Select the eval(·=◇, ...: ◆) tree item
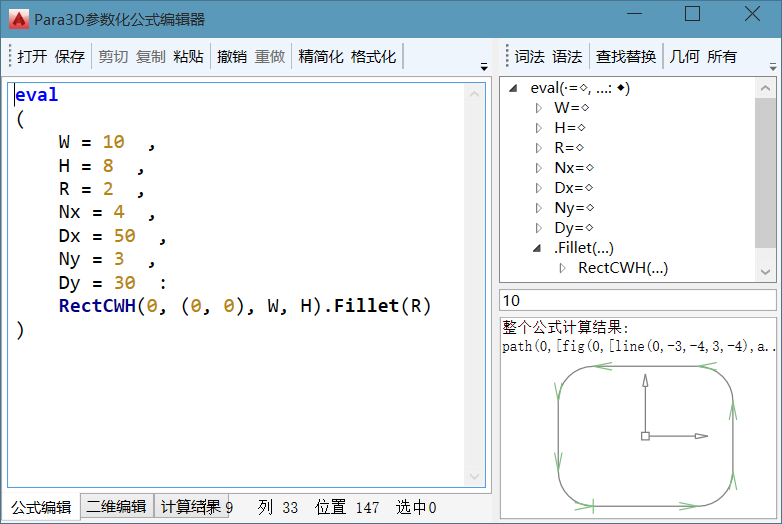Viewport: 782px width, 524px height. 580,88
